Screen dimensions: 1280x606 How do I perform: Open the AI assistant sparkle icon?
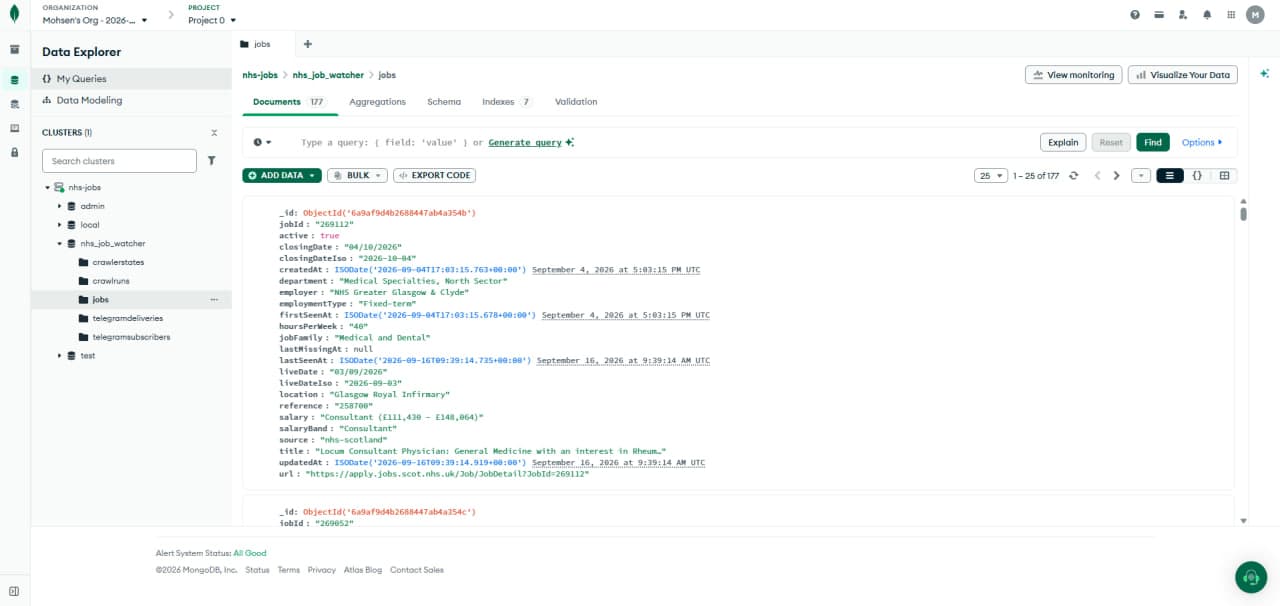(1264, 74)
